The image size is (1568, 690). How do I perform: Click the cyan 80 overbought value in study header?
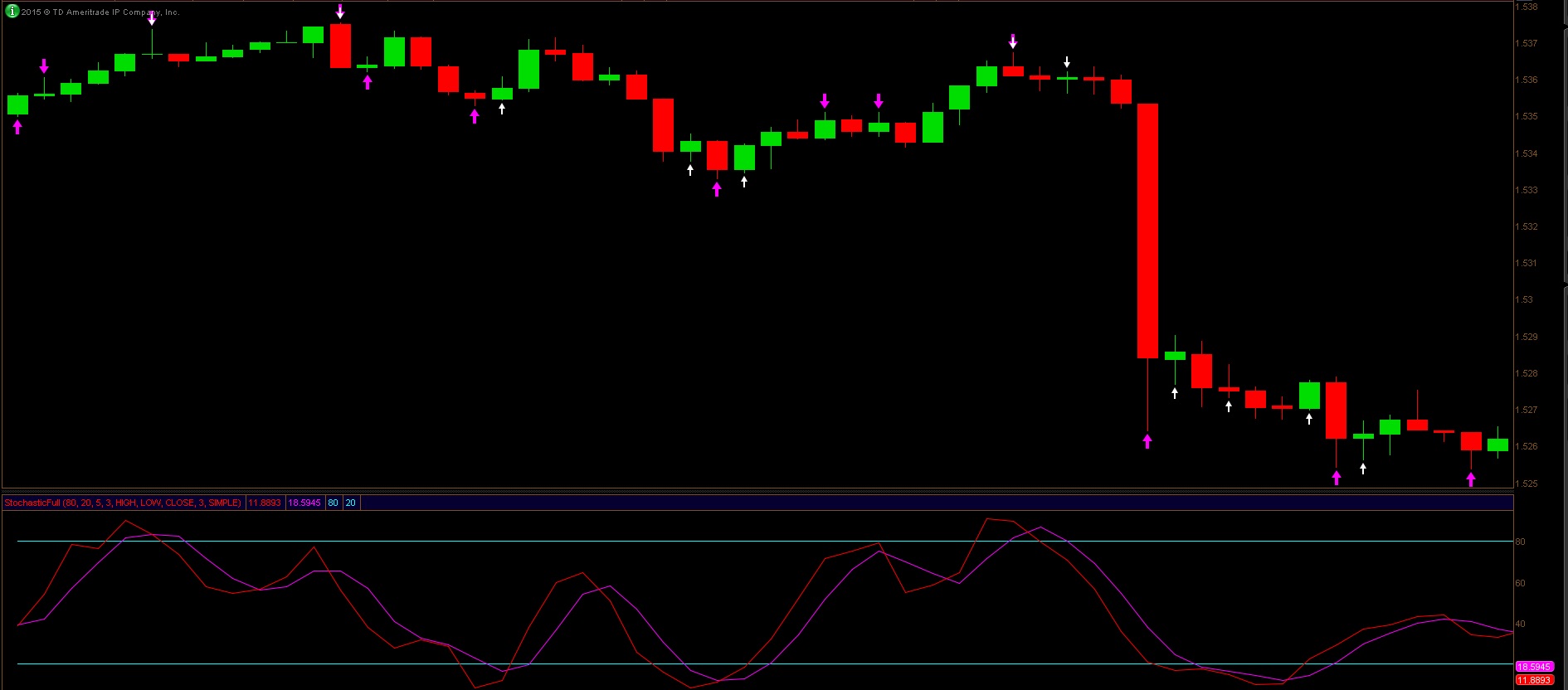tap(333, 503)
